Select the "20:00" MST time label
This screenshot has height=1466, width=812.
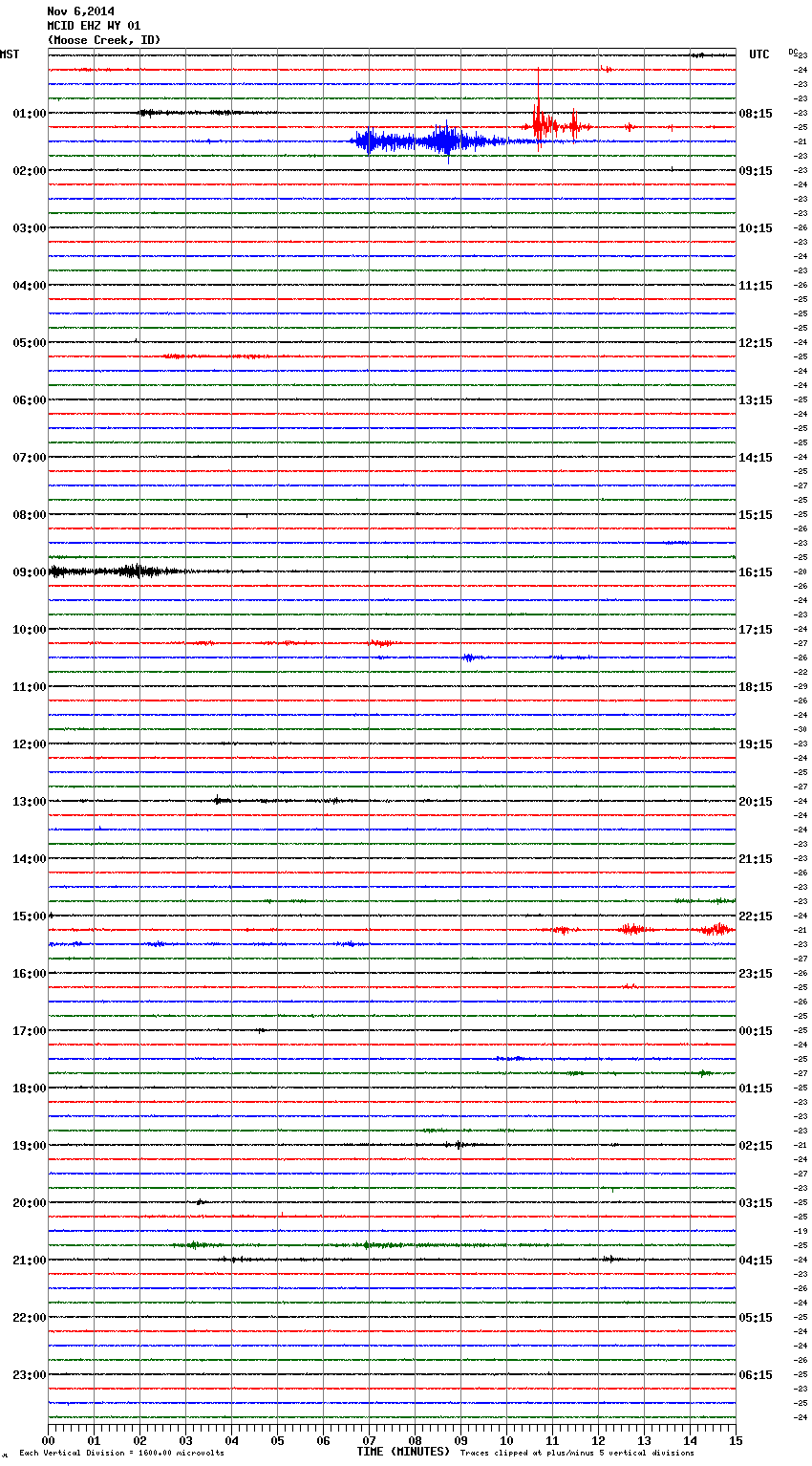[x=30, y=1202]
